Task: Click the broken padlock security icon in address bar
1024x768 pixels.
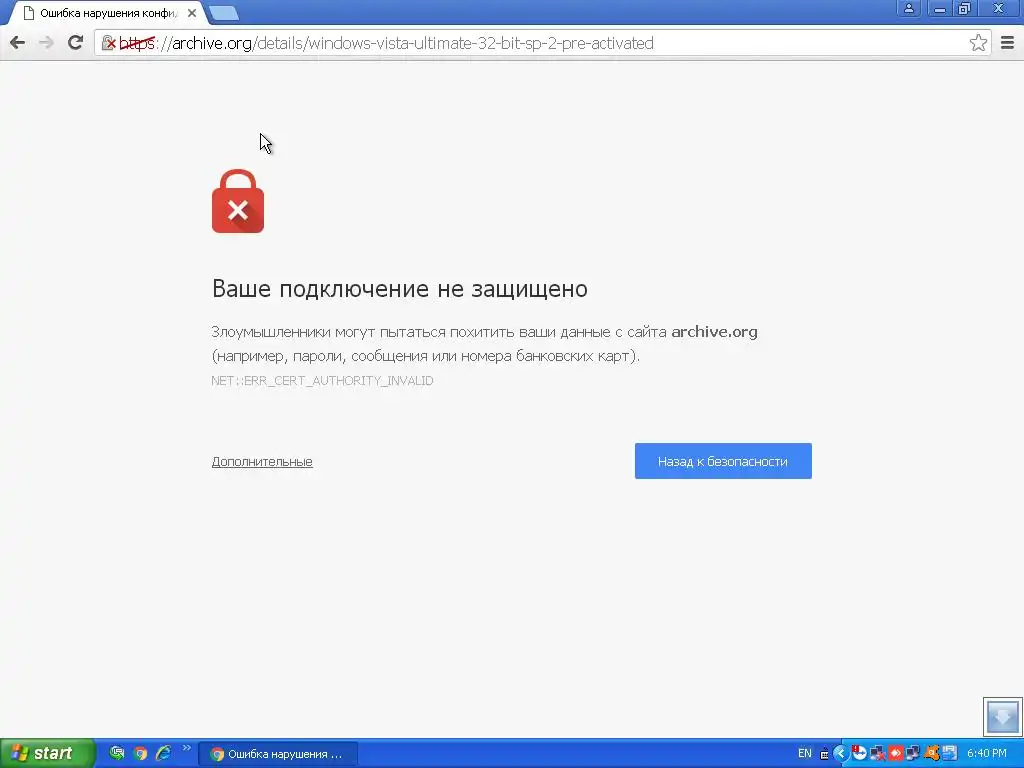Action: (108, 43)
